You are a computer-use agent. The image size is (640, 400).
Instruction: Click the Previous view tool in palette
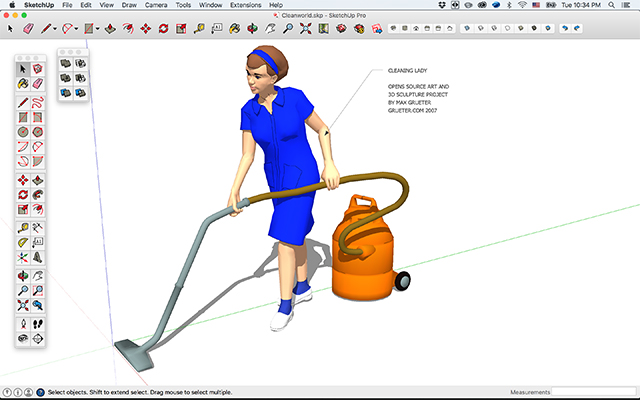[x=38, y=305]
